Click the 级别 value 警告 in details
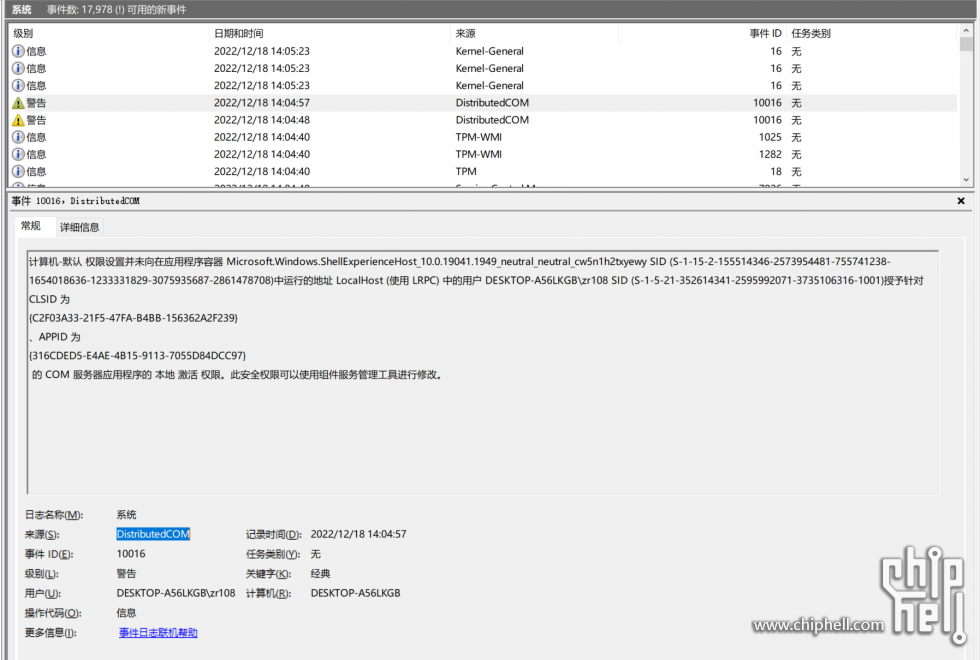980x660 pixels. (x=126, y=574)
